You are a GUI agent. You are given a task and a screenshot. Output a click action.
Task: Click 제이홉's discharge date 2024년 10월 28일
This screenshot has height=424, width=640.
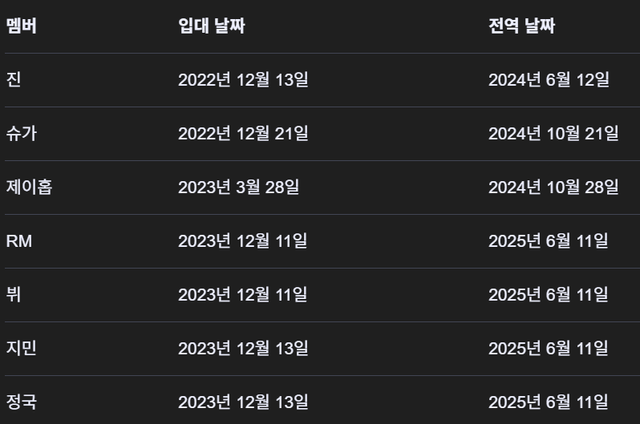click(553, 187)
